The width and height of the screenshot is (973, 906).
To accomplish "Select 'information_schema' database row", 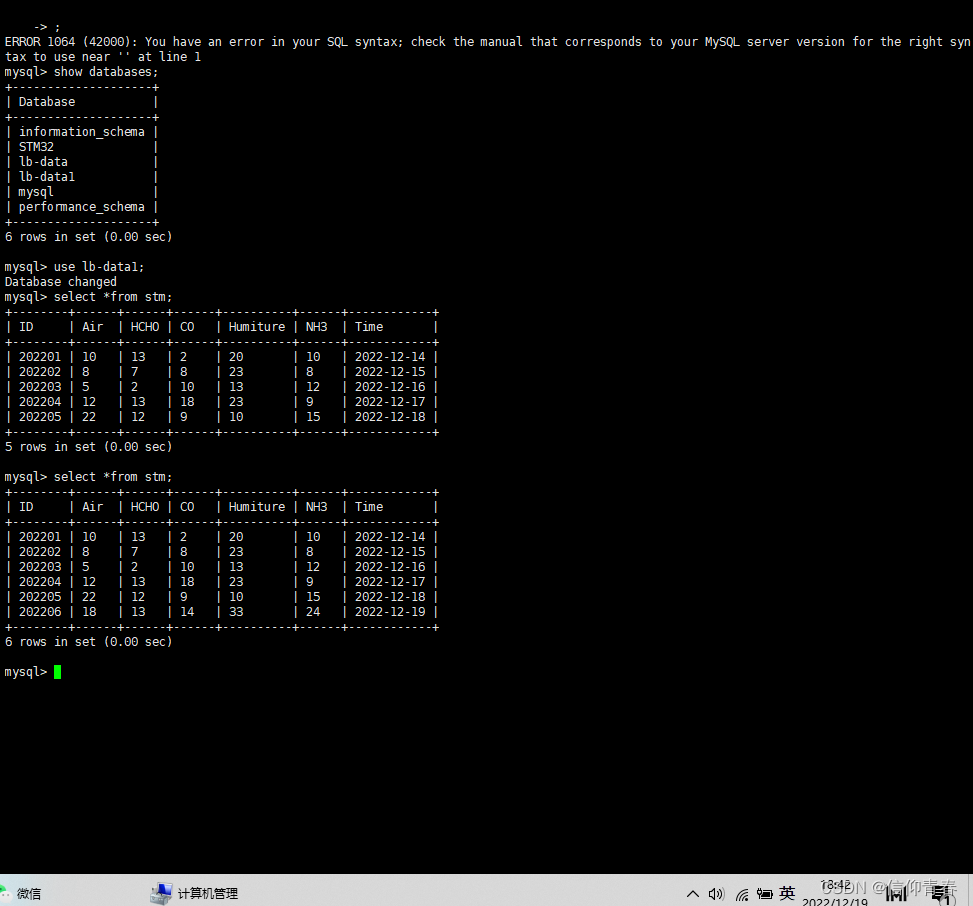I will coord(81,132).
